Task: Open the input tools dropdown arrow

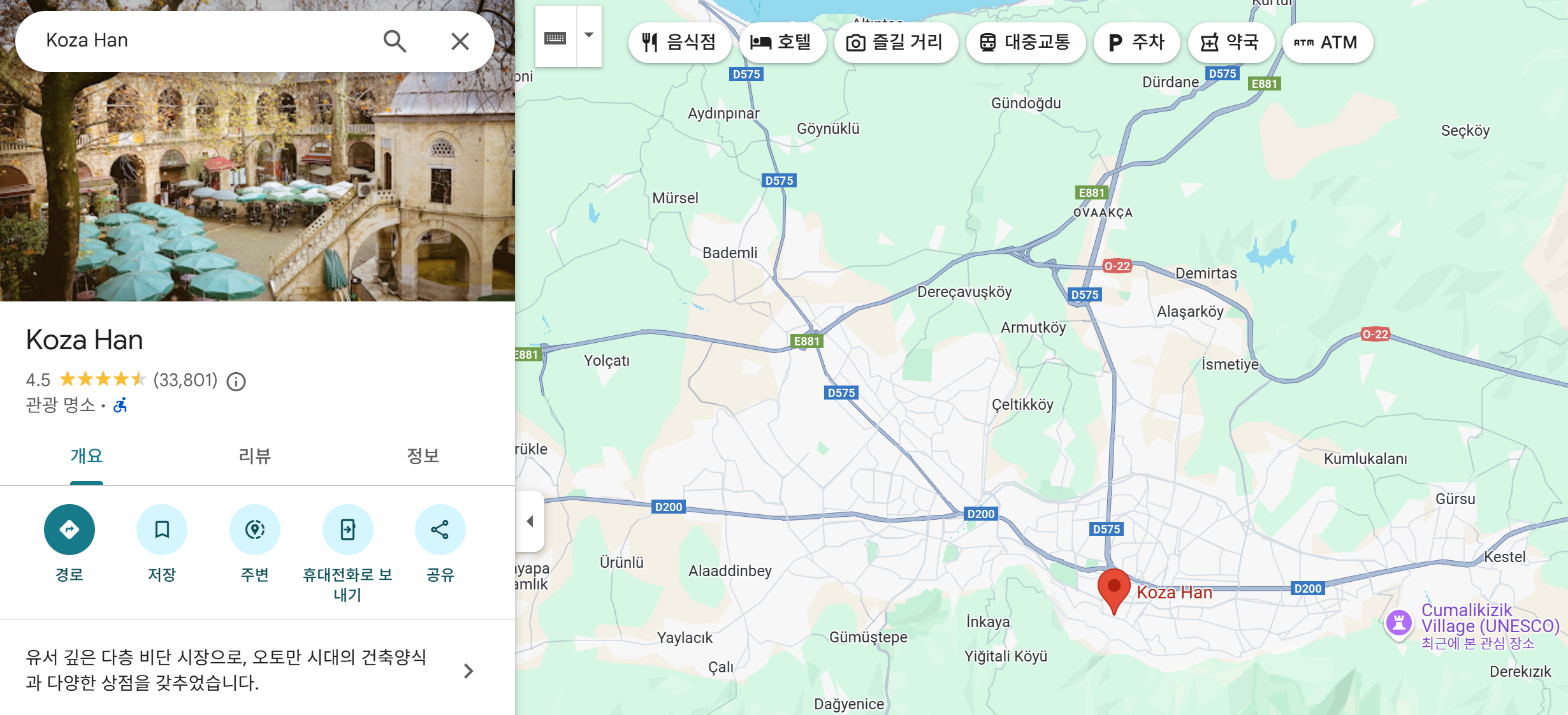Action: [x=589, y=36]
